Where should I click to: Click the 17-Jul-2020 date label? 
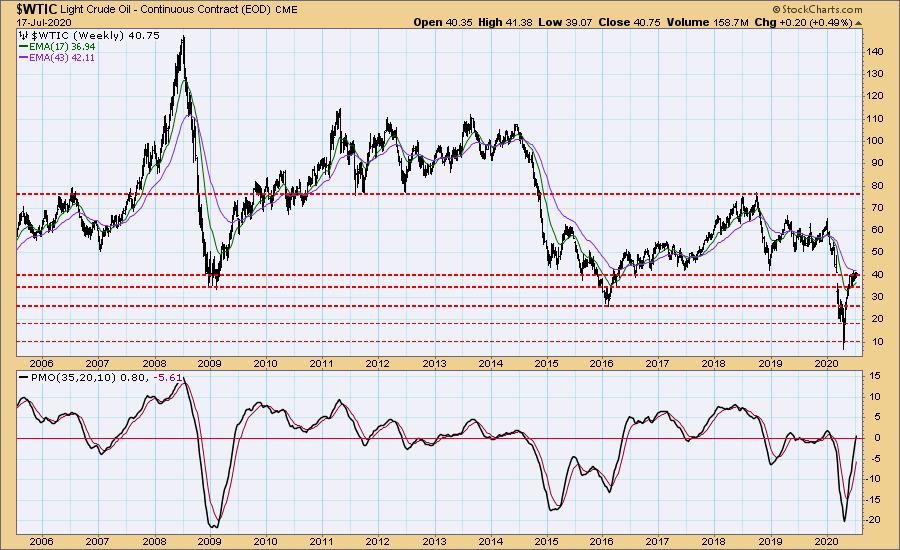click(43, 22)
